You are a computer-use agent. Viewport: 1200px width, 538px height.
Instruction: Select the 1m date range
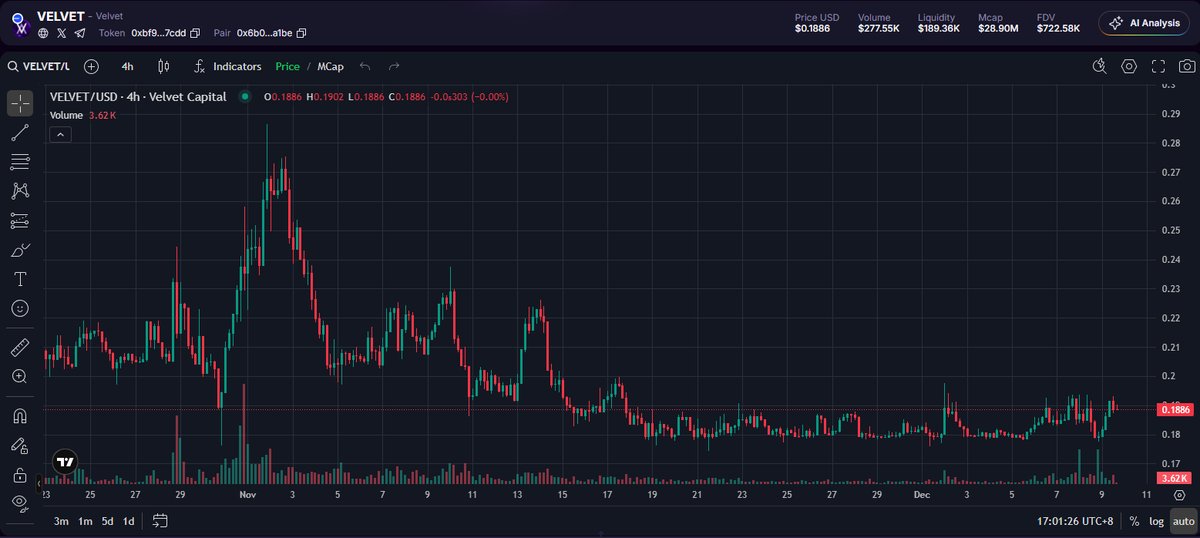pyautogui.click(x=85, y=521)
